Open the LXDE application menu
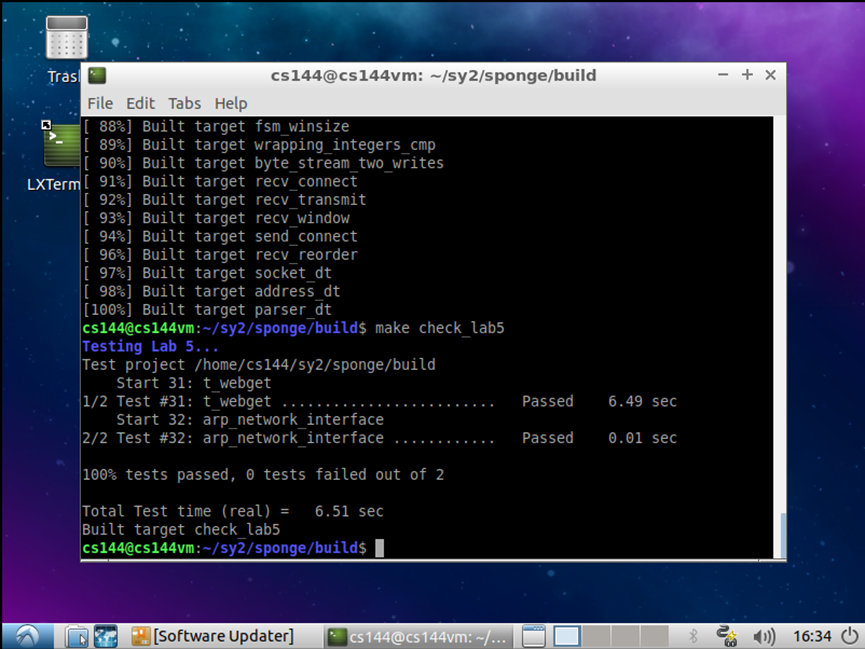 (x=25, y=636)
